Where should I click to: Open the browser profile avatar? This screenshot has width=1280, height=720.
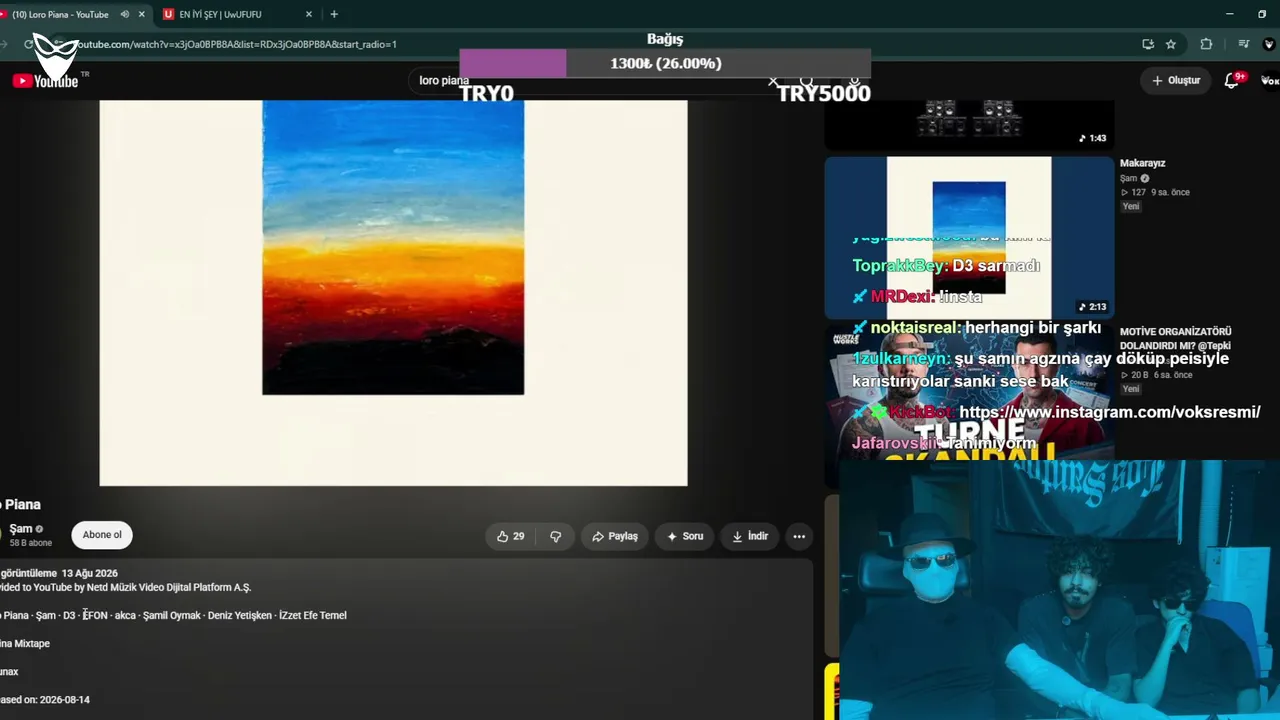[x=1270, y=44]
